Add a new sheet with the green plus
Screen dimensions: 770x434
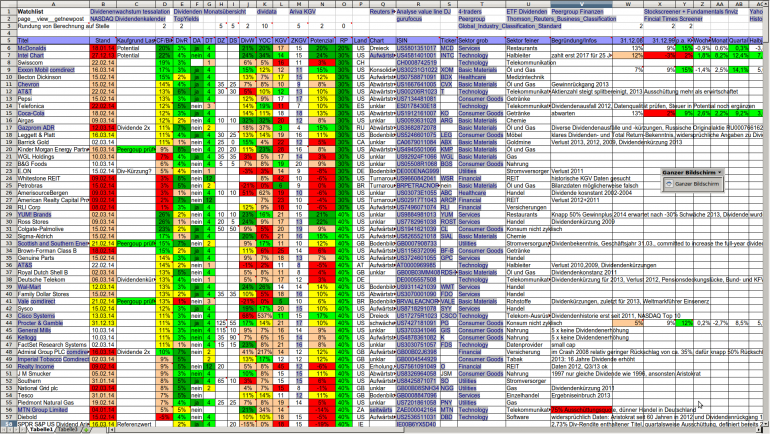pyautogui.click(x=86, y=430)
